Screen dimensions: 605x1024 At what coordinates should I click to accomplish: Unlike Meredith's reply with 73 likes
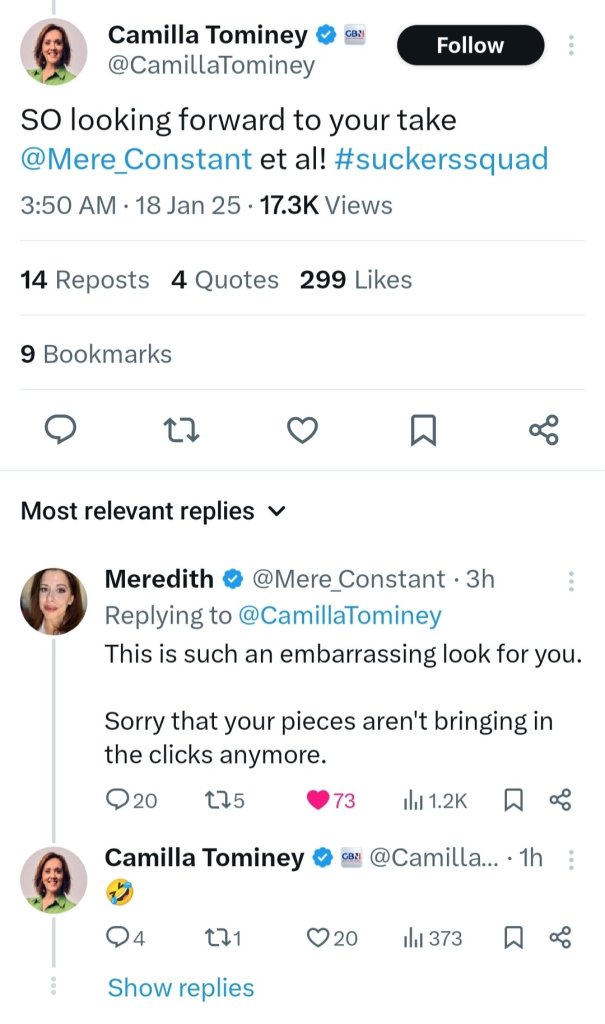click(x=319, y=800)
